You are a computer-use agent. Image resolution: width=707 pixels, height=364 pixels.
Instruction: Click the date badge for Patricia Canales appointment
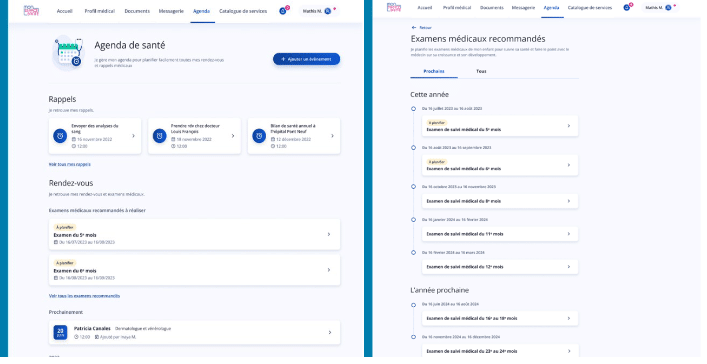pos(60,332)
